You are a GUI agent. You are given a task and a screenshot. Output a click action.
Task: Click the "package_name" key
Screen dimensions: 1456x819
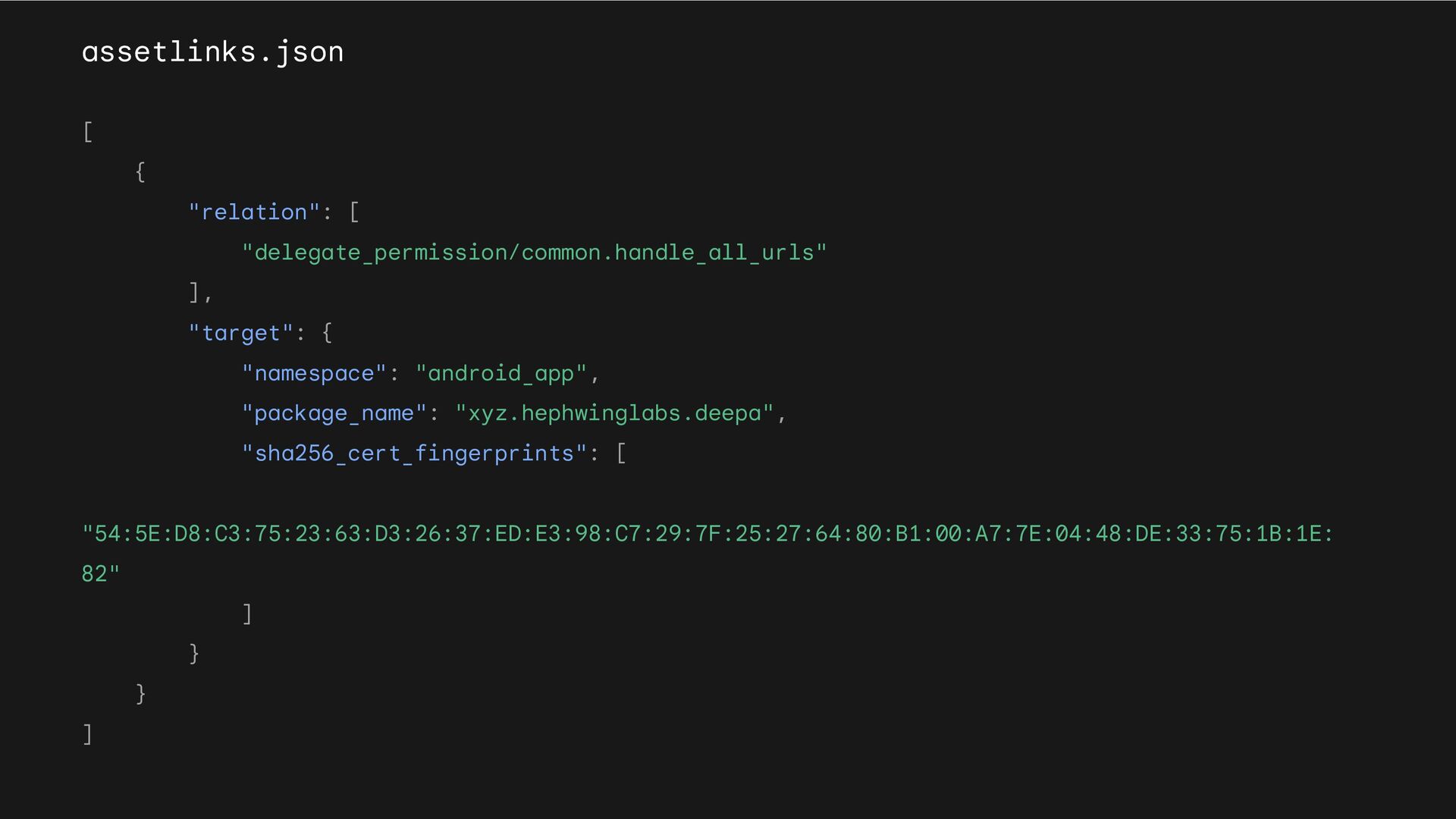334,413
